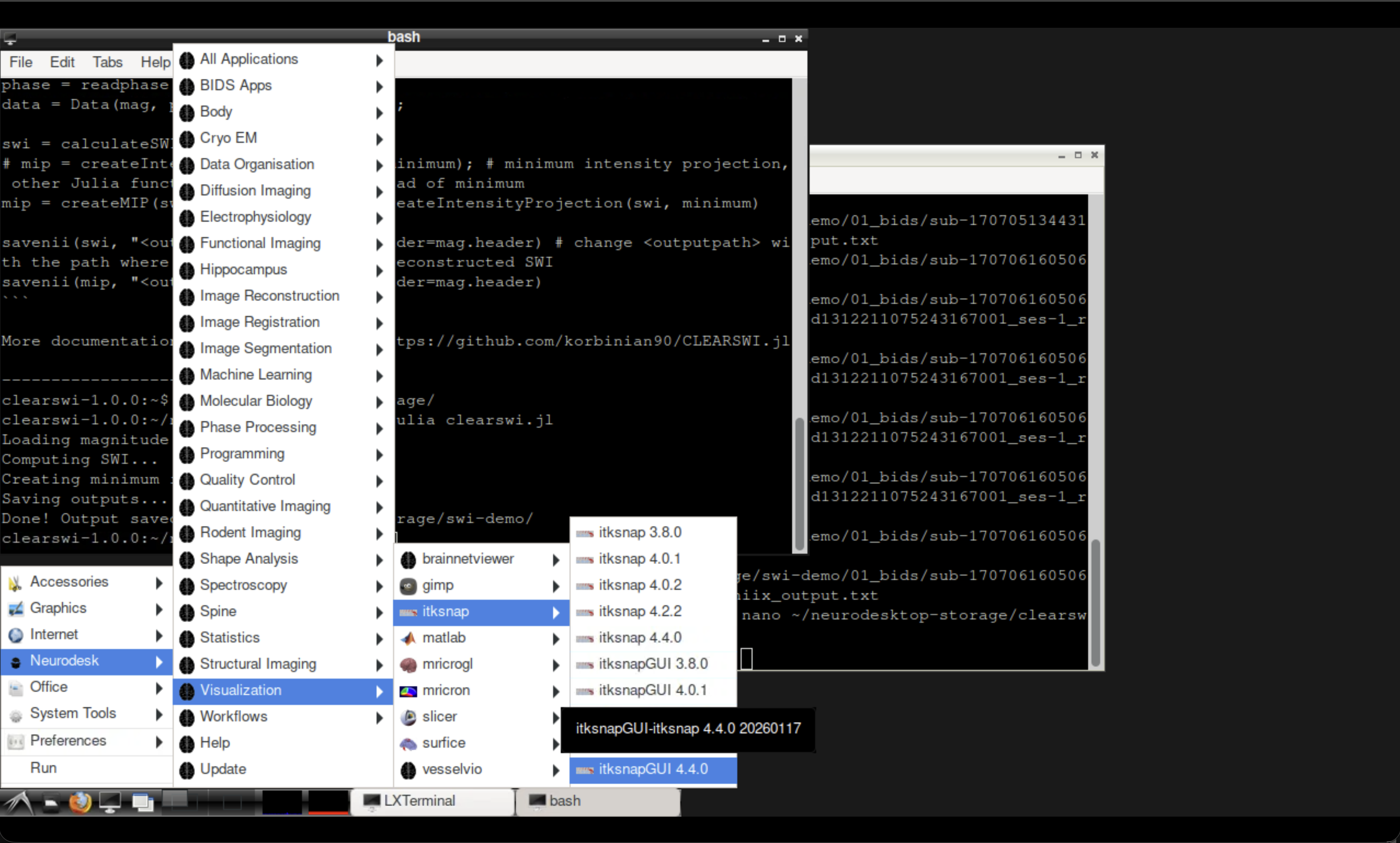Click the brain icon next to Help in Neurodesk menu
This screenshot has height=843, width=1400.
click(187, 744)
